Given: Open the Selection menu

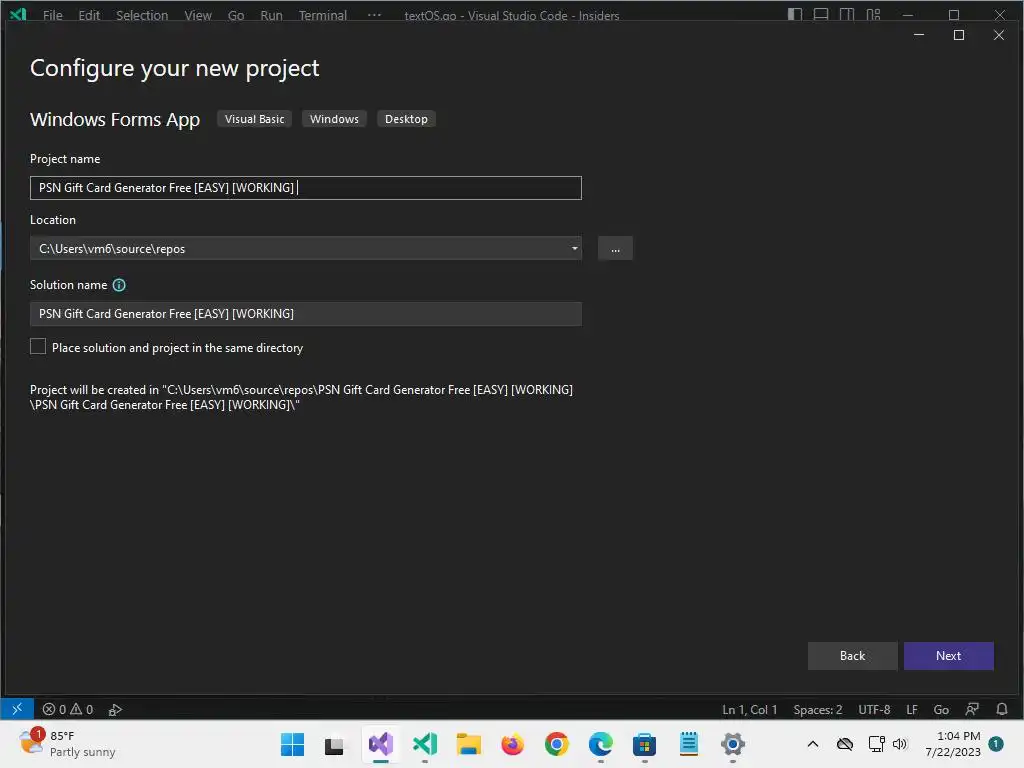Looking at the screenshot, I should (142, 15).
